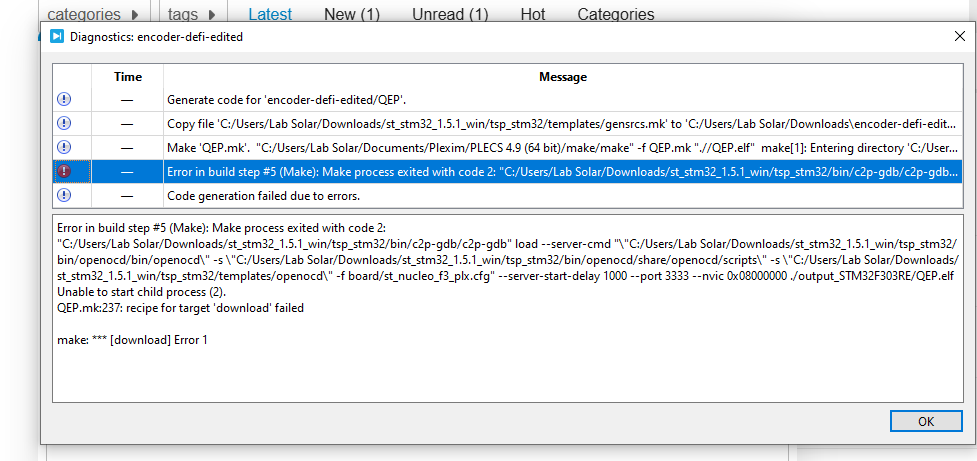Image resolution: width=977 pixels, height=461 pixels.
Task: Open the tags dropdown filter
Action: pos(191,14)
